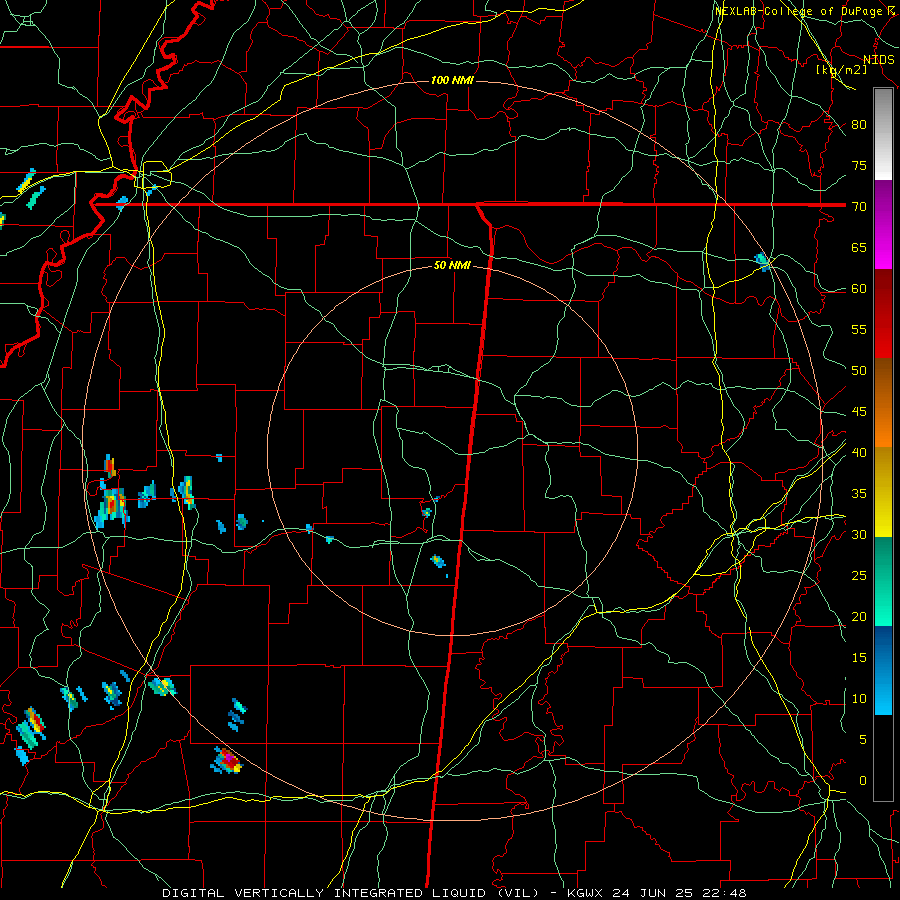
Task: Click the 35 value on the scale
Action: point(859,494)
